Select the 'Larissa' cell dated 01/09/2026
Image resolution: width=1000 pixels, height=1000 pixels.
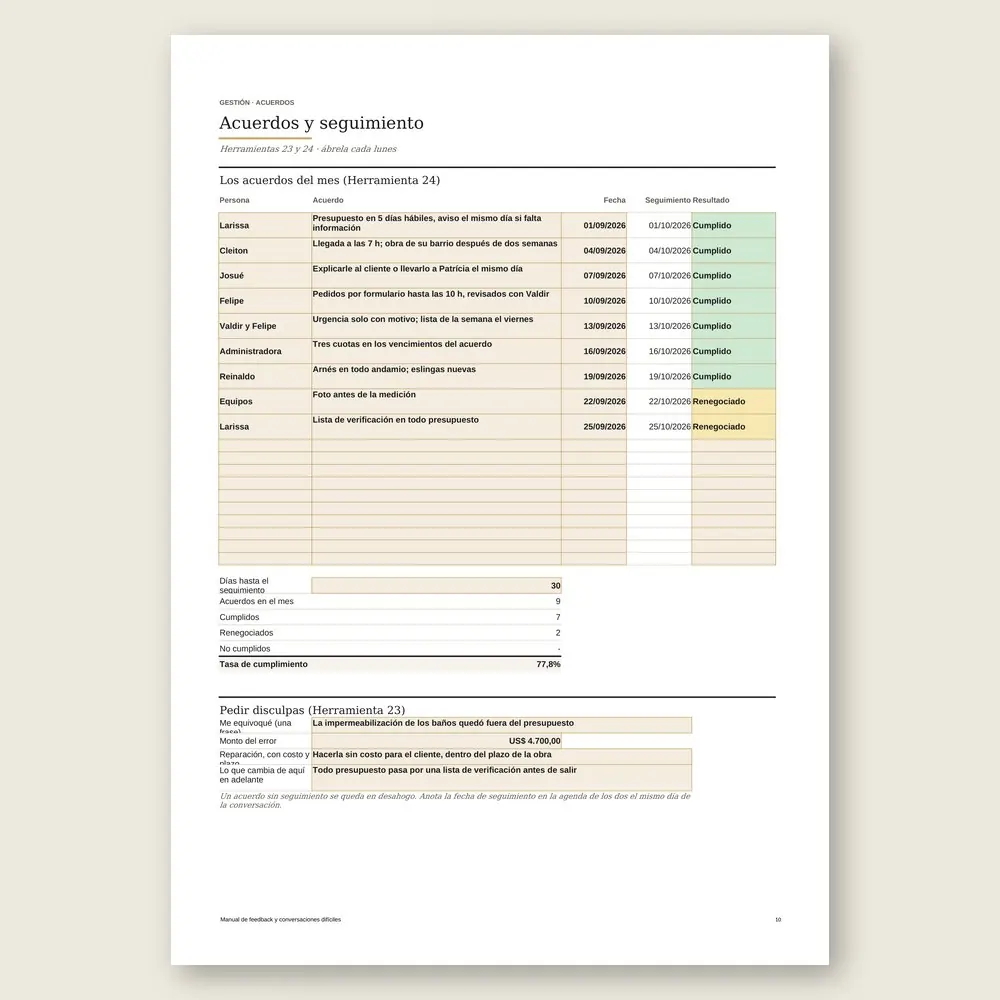coord(265,225)
